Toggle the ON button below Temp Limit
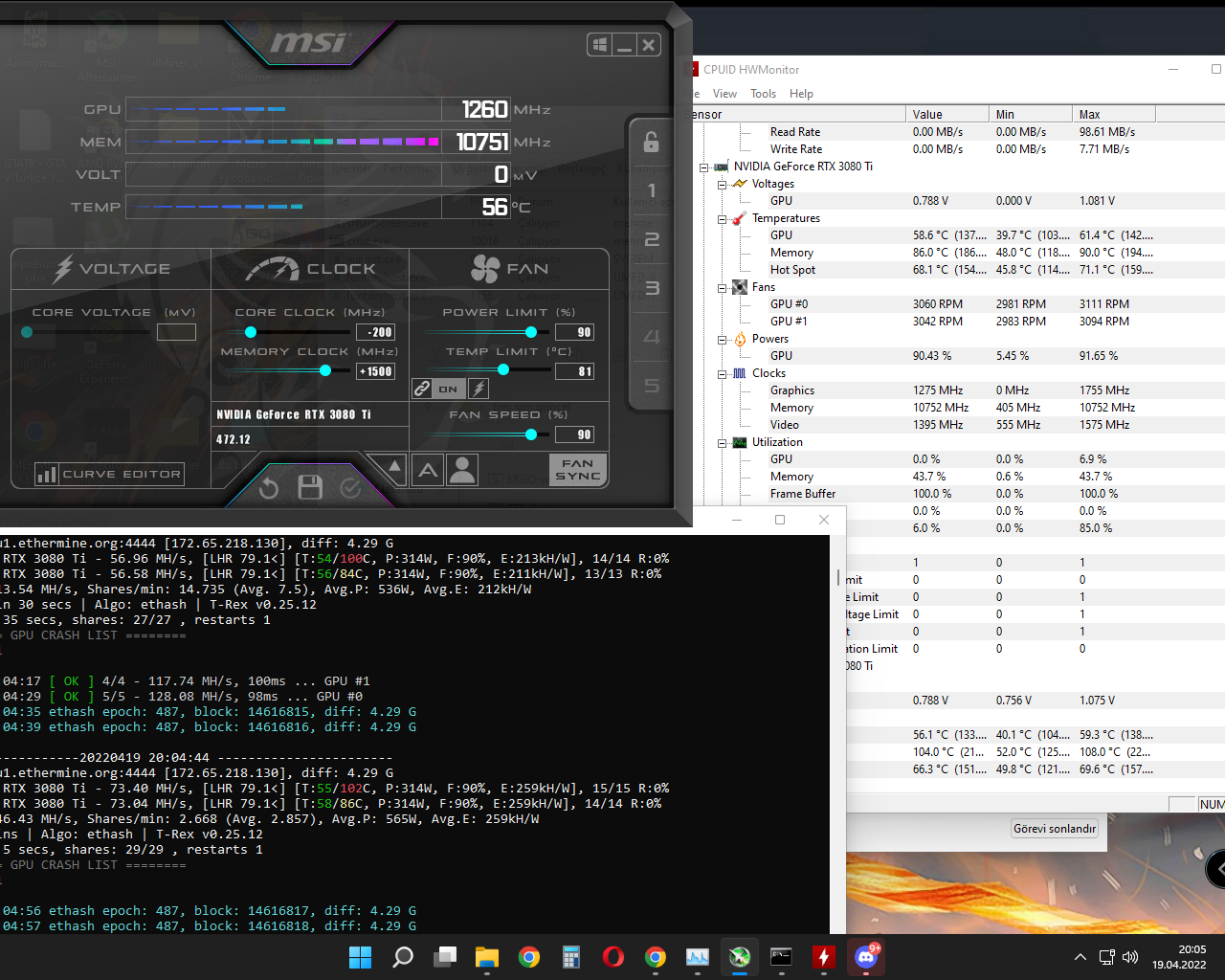This screenshot has height=980, width=1225. pos(449,389)
